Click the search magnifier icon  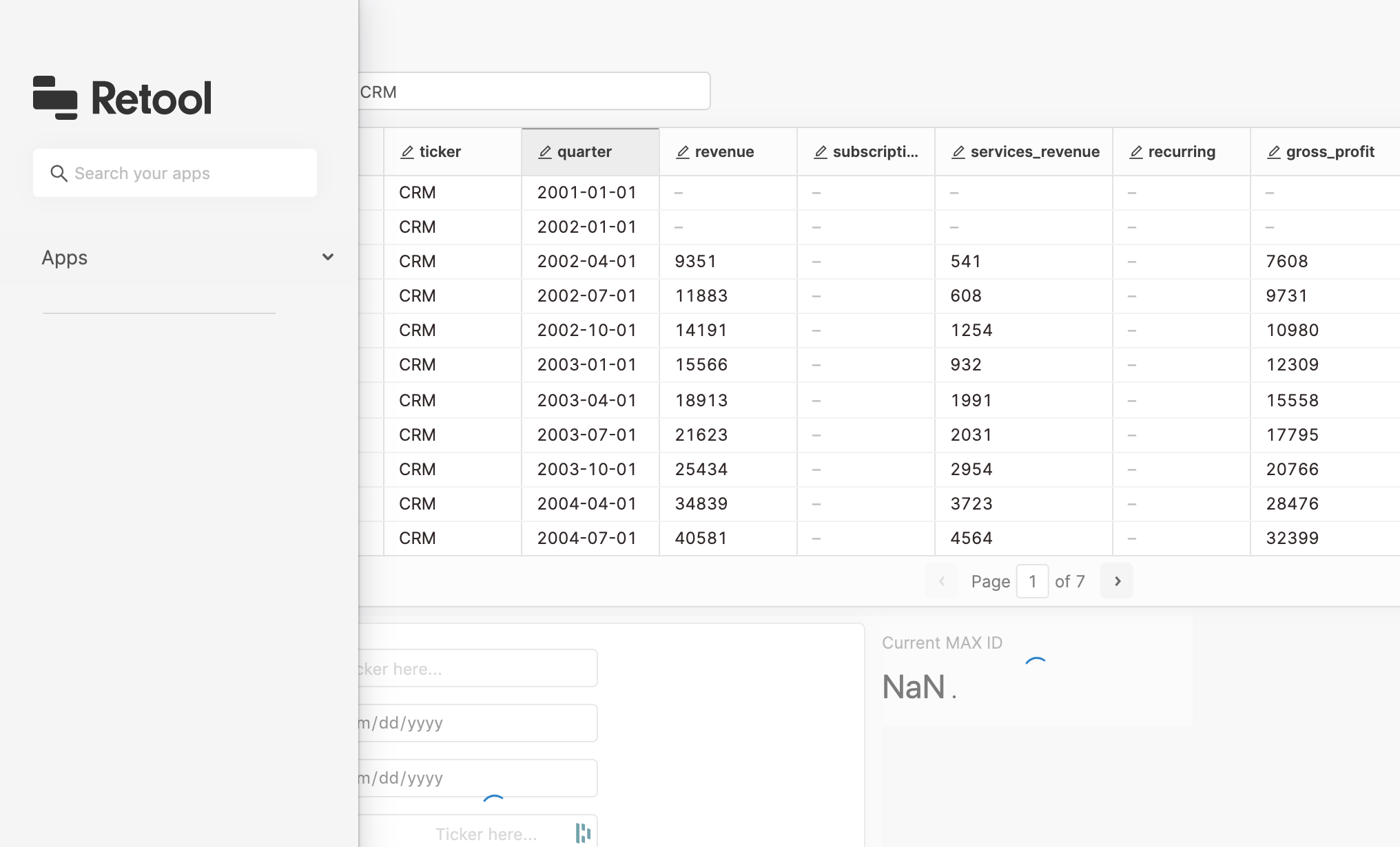pos(59,174)
